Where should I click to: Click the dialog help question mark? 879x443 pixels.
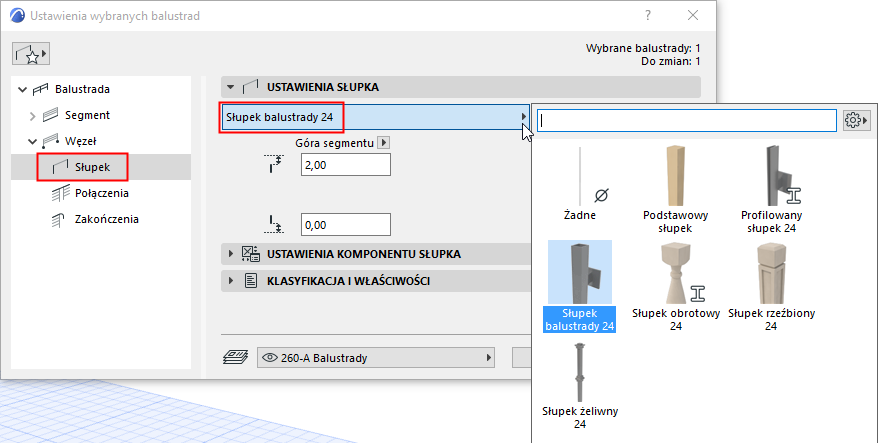click(648, 16)
